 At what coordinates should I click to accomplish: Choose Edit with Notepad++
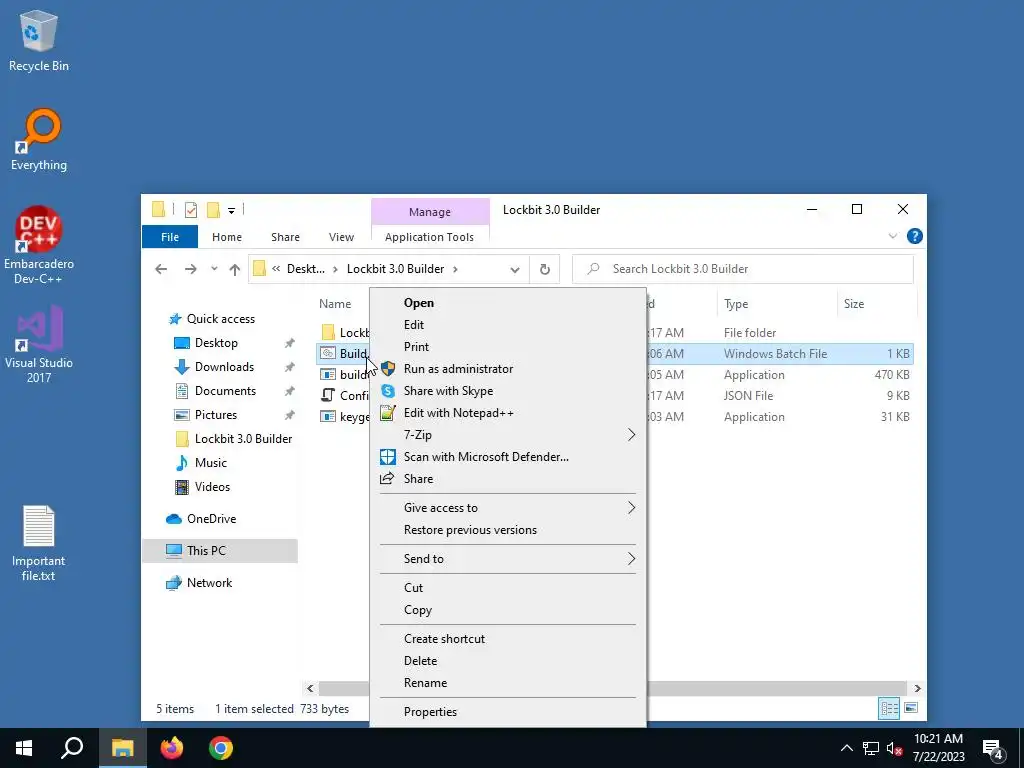pyautogui.click(x=508, y=413)
